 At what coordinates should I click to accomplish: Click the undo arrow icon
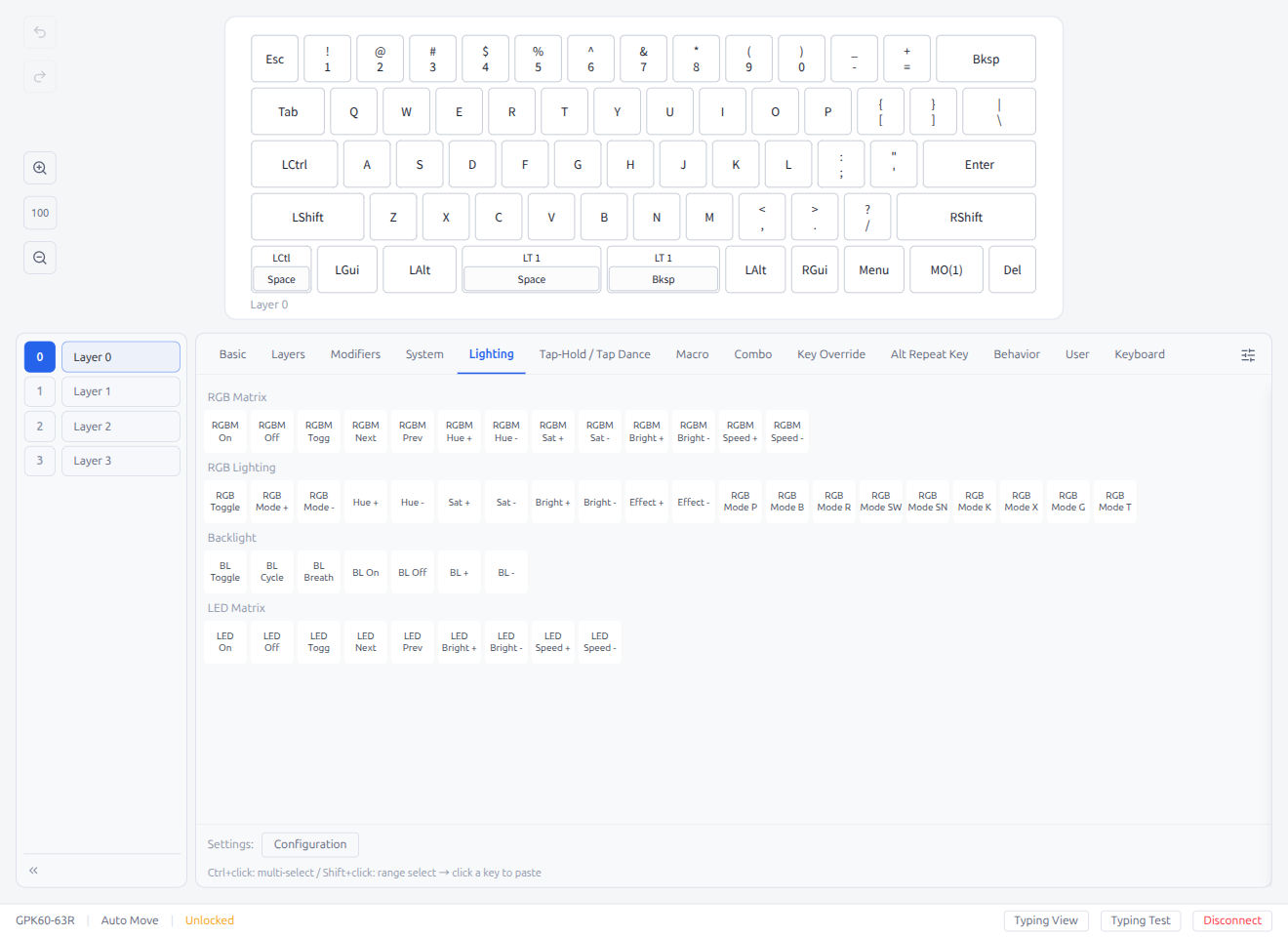click(x=39, y=32)
